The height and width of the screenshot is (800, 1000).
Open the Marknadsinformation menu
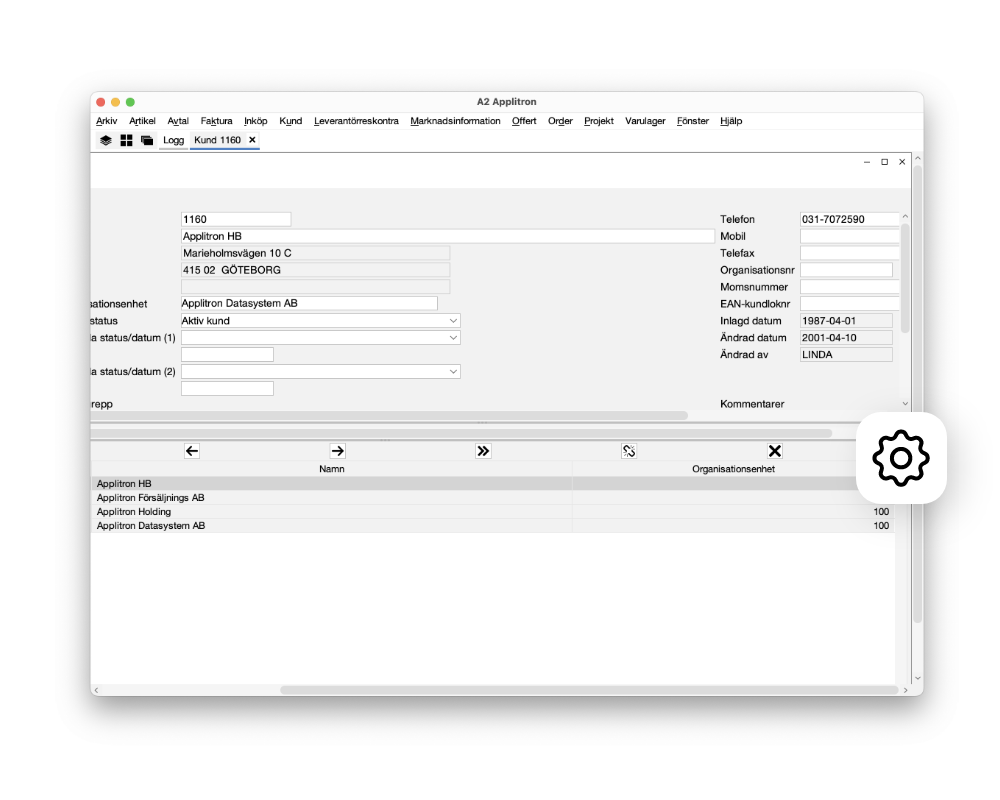(x=455, y=121)
